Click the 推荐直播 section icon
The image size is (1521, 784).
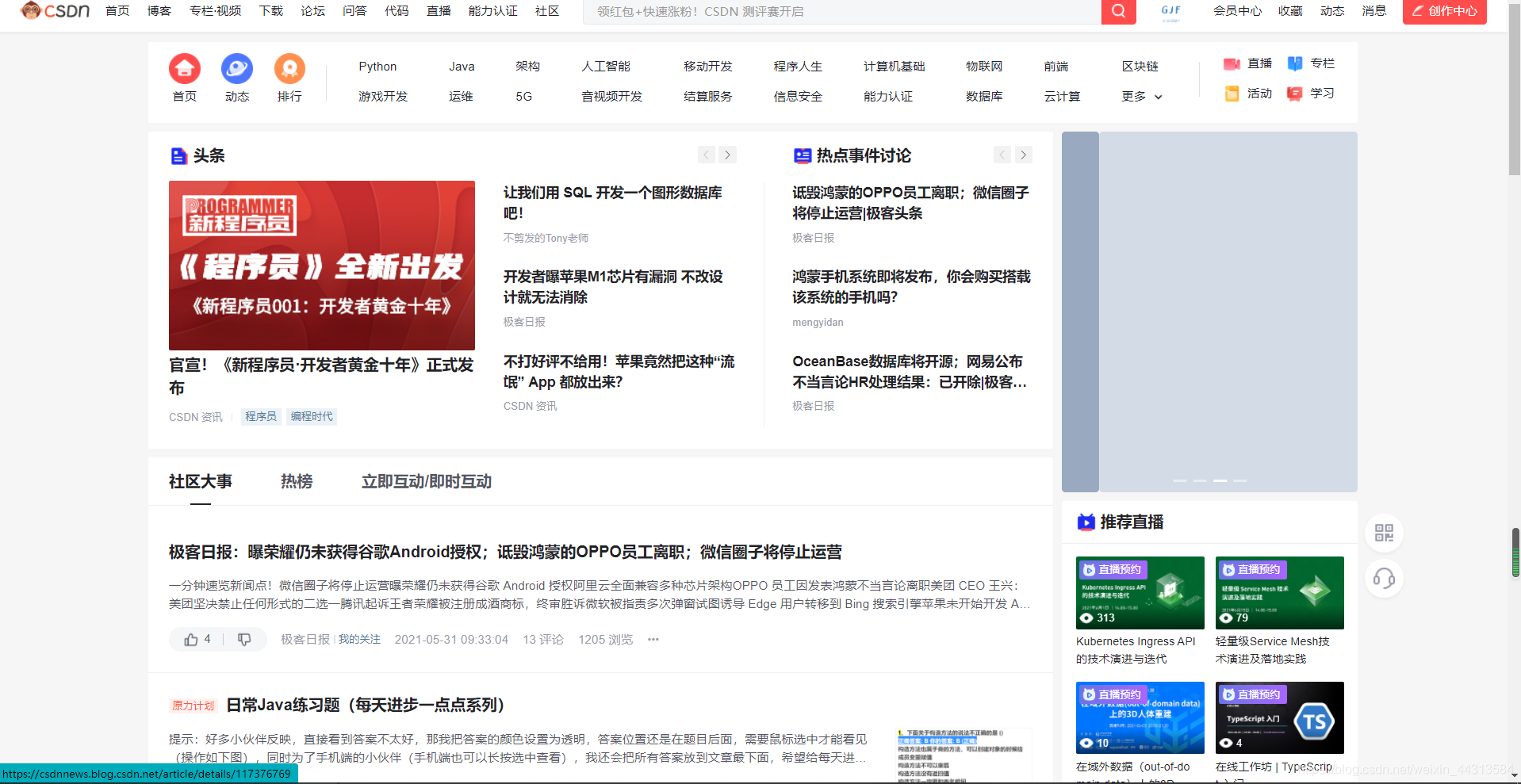1086,522
